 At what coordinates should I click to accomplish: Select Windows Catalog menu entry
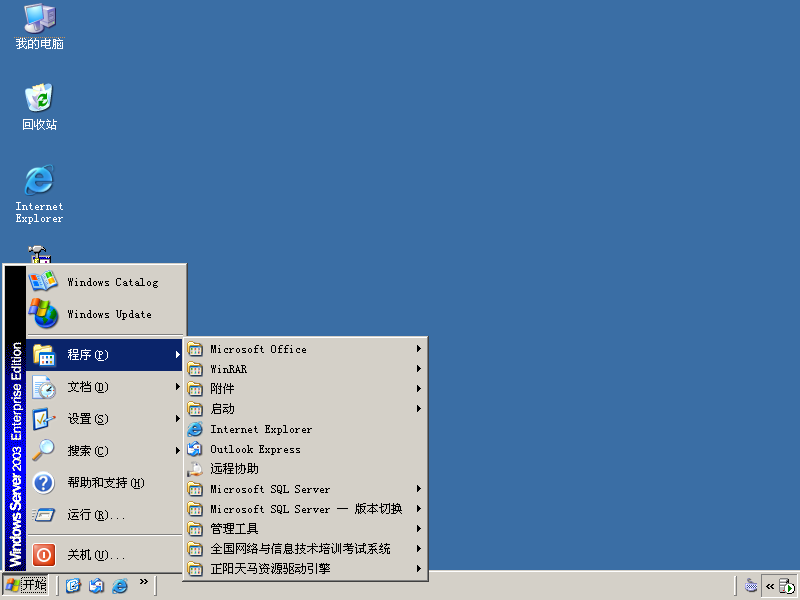[x=104, y=282]
